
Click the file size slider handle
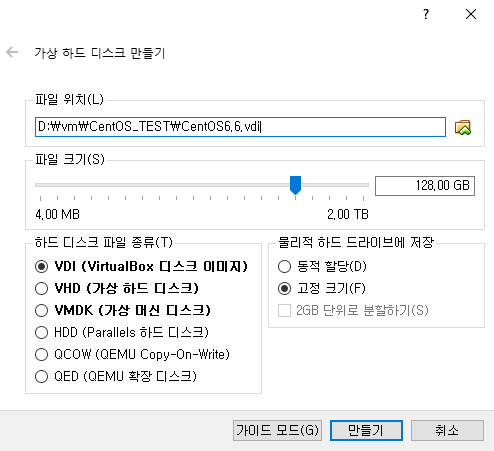point(295,185)
